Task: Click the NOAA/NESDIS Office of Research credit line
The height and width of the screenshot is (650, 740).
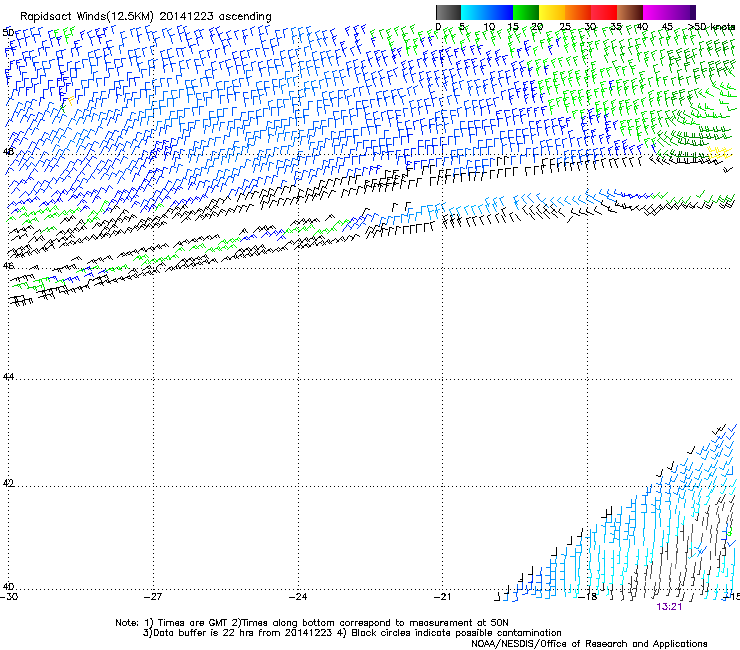Action: (x=589, y=644)
